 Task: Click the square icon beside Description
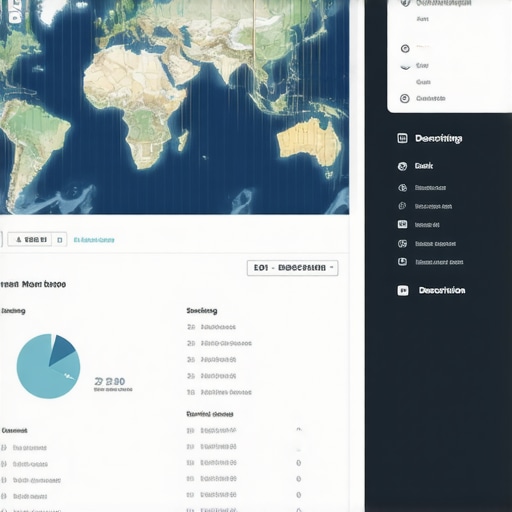403,290
